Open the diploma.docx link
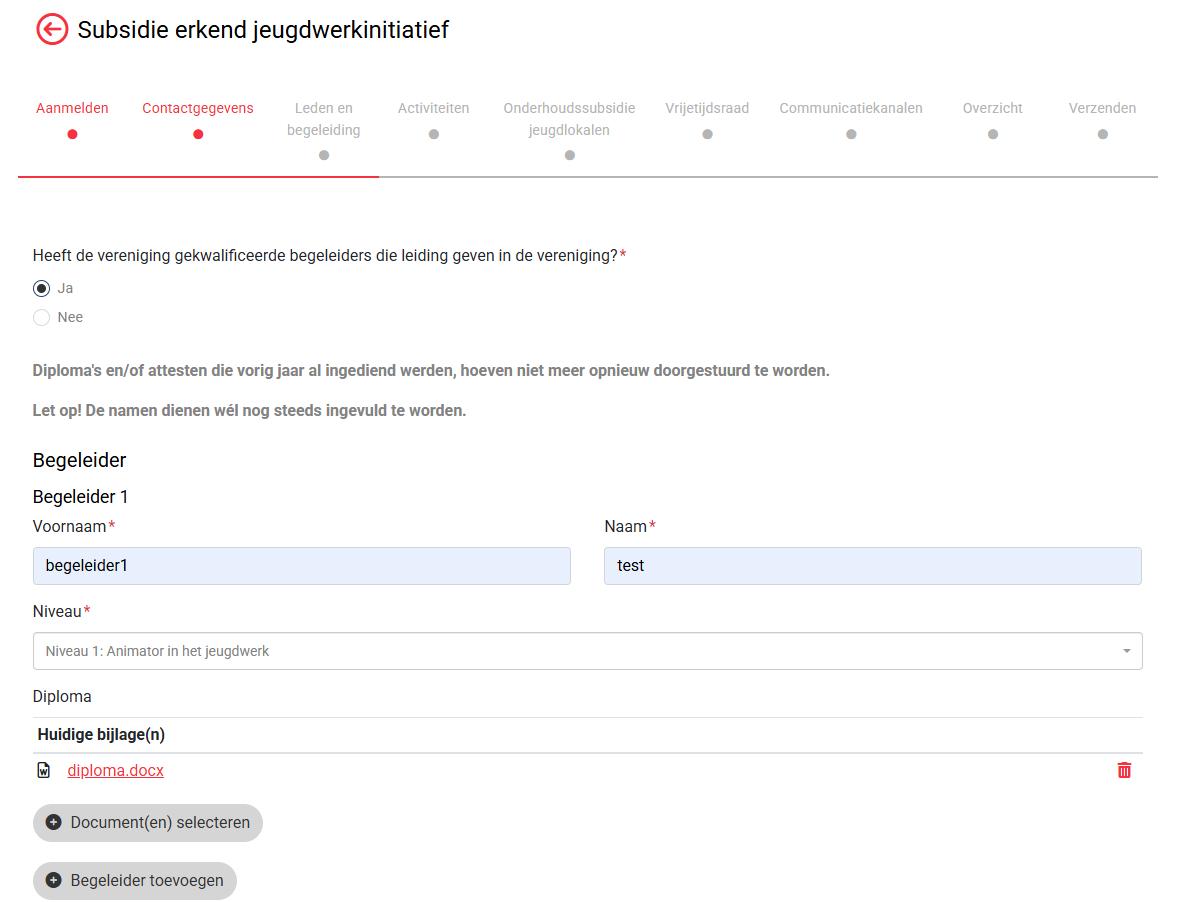 coord(115,770)
